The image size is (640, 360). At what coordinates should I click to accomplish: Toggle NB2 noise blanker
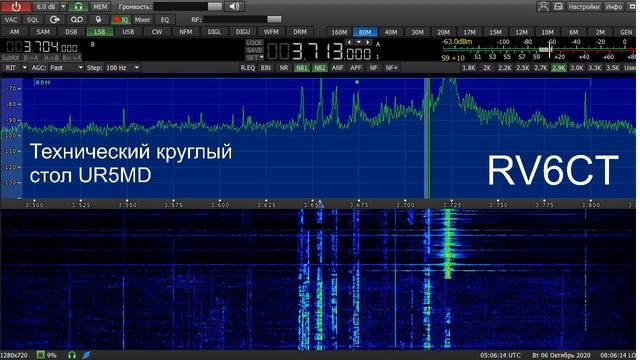(320, 68)
